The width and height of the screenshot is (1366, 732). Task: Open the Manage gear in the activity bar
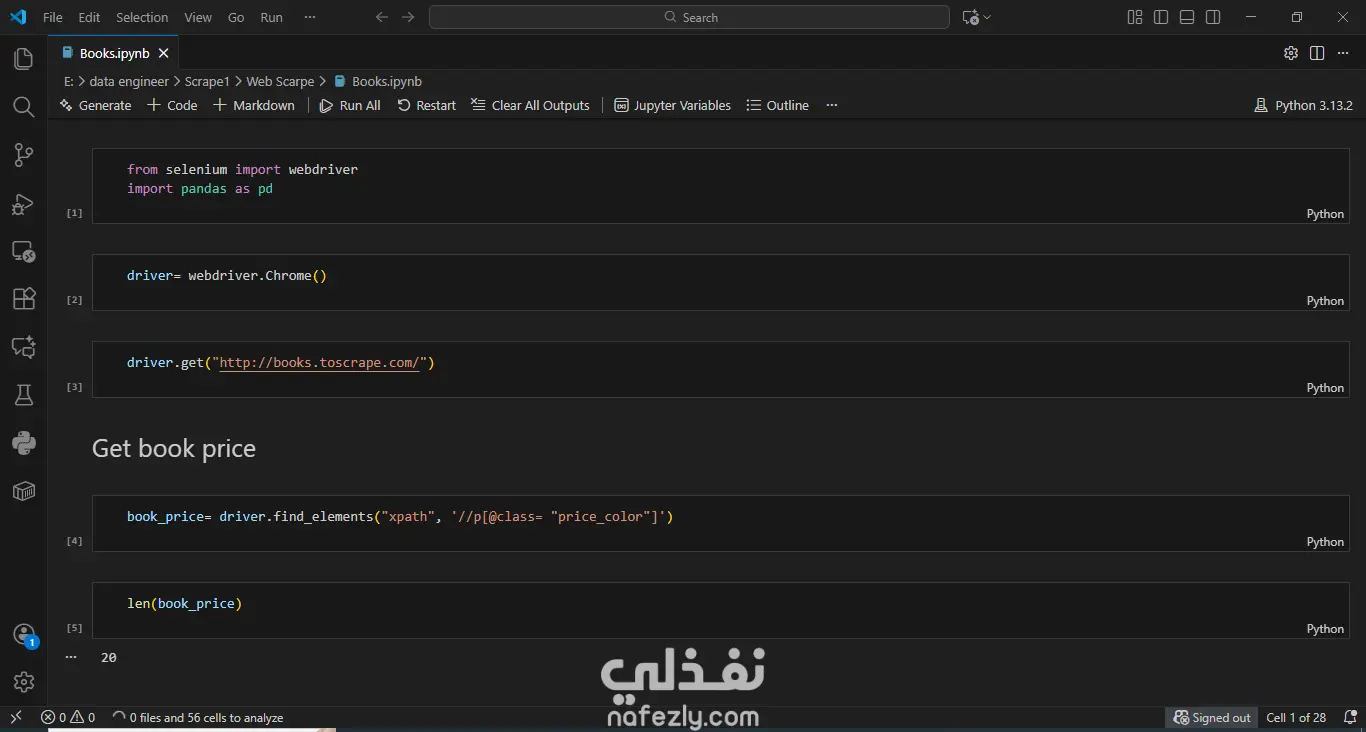click(x=24, y=682)
